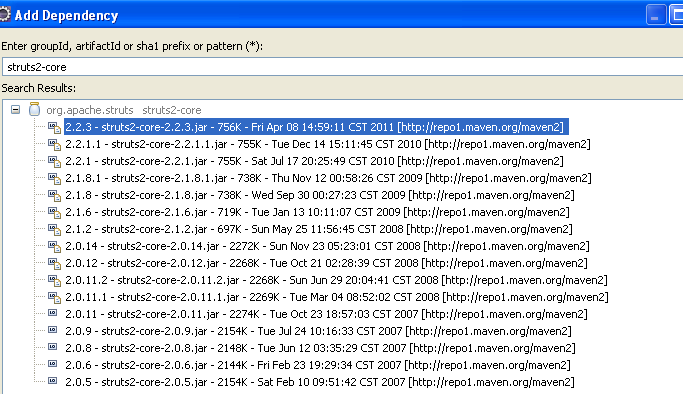The image size is (683, 394).
Task: Click the artifact icon for version 2.0.12
Action: pos(54,263)
